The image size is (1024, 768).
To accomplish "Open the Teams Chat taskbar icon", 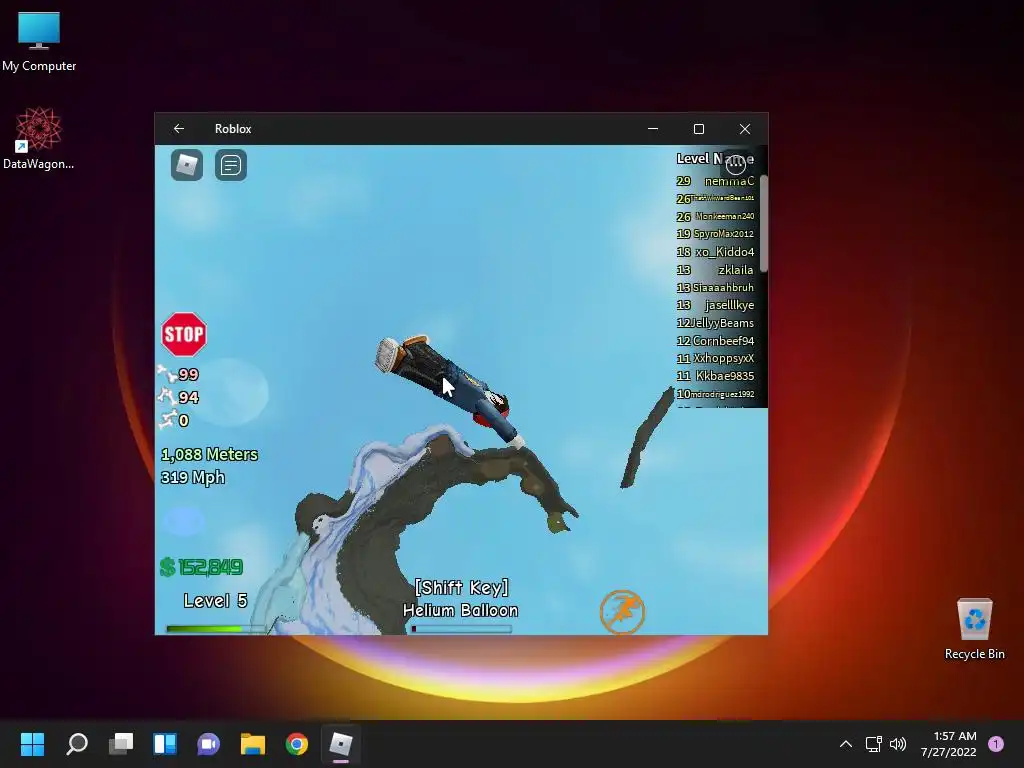I will 208,744.
